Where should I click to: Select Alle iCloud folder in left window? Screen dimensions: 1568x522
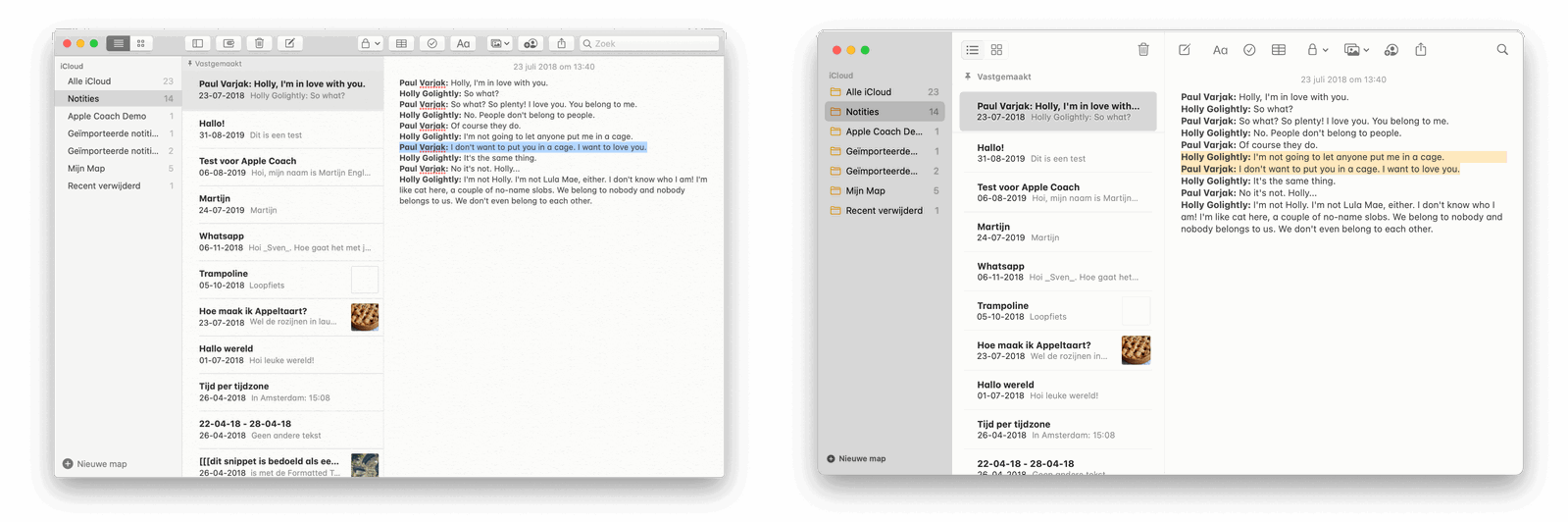[x=118, y=81]
